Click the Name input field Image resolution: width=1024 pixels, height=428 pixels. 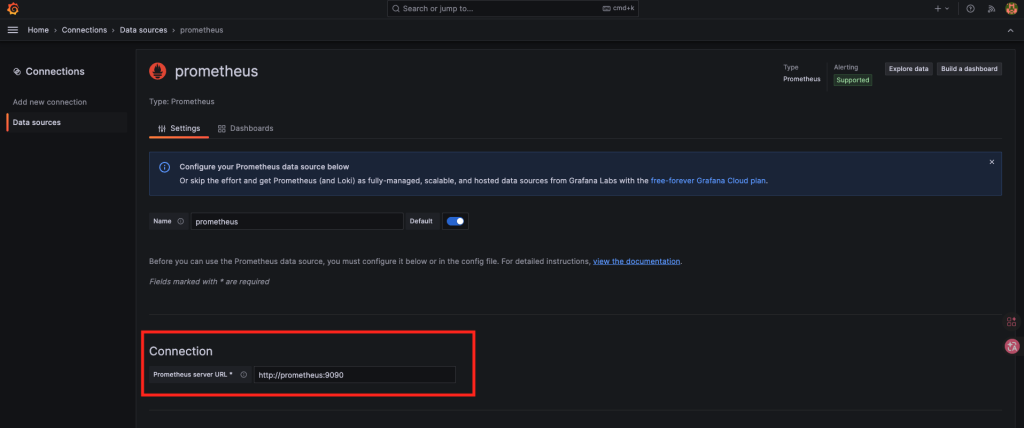click(296, 222)
